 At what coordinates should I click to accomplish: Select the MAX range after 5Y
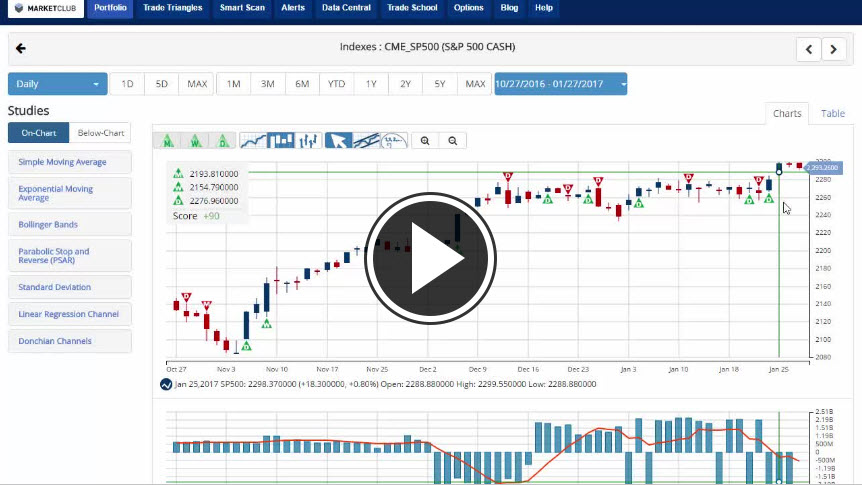[475, 84]
